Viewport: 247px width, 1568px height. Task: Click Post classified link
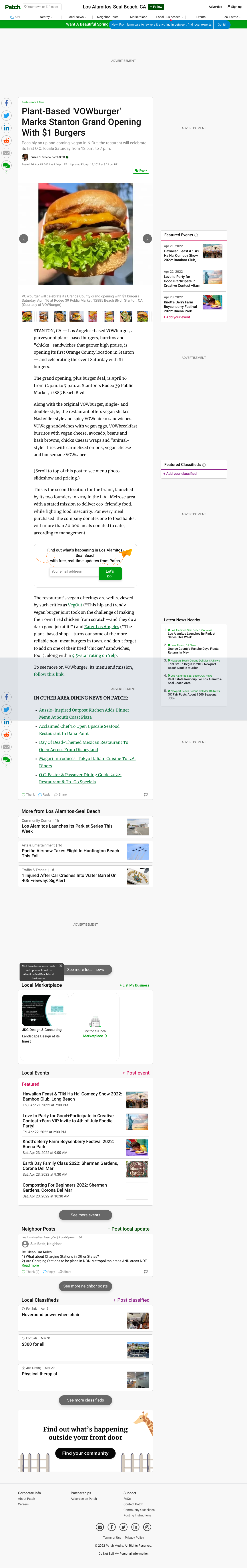131,1300
